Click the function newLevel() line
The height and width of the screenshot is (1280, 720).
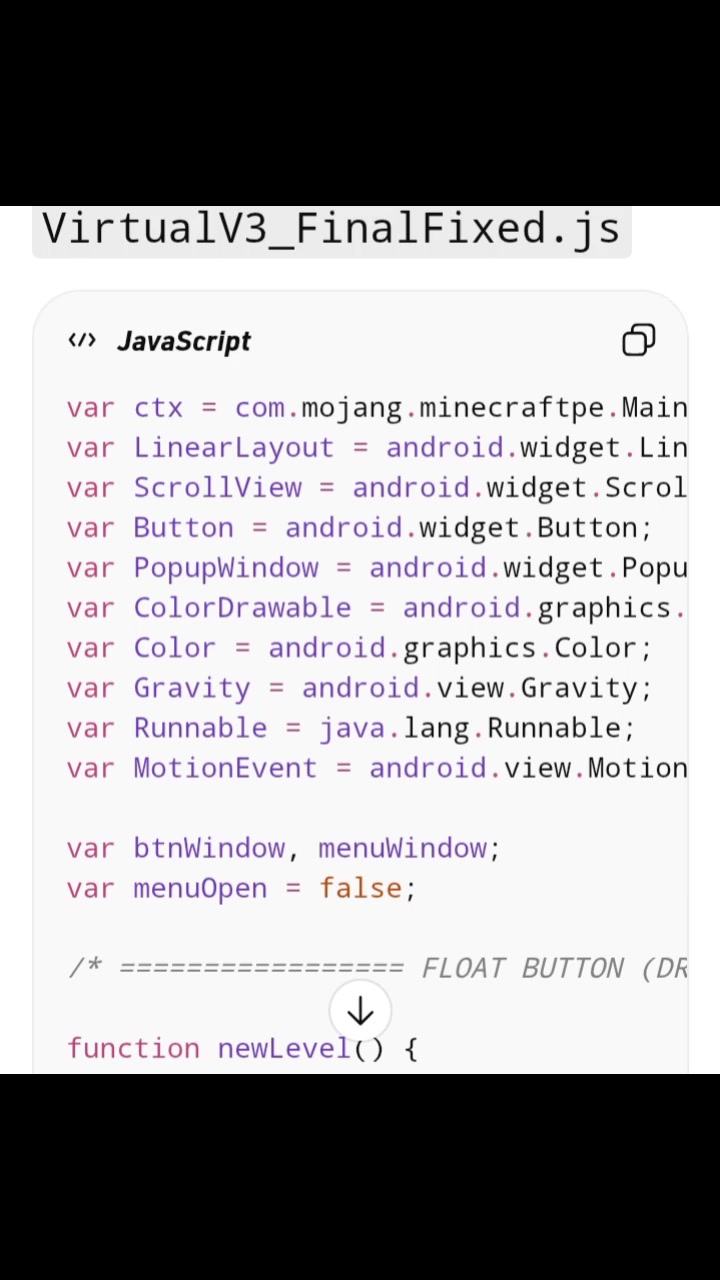pyautogui.click(x=242, y=1048)
